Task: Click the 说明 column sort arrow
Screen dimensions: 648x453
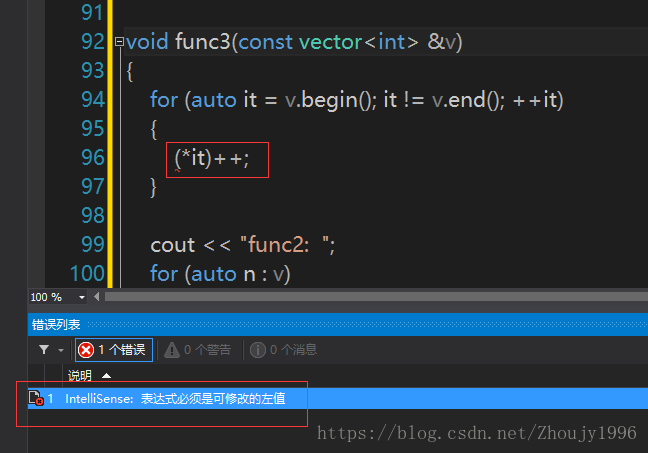Action: (x=107, y=376)
